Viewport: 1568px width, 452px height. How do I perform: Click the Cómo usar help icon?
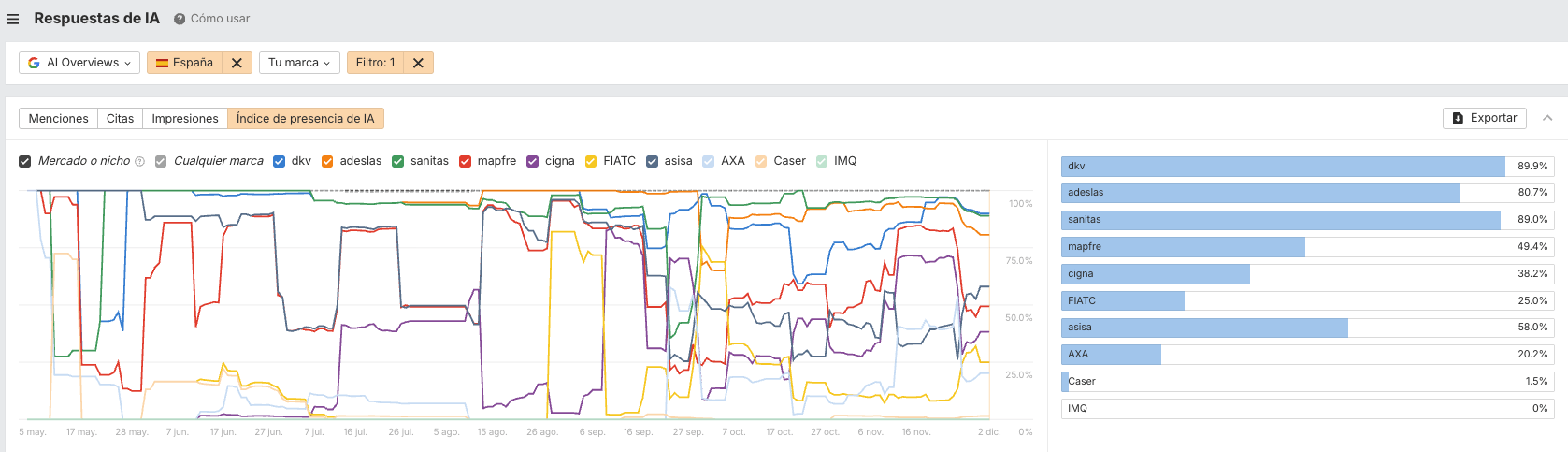[x=180, y=19]
